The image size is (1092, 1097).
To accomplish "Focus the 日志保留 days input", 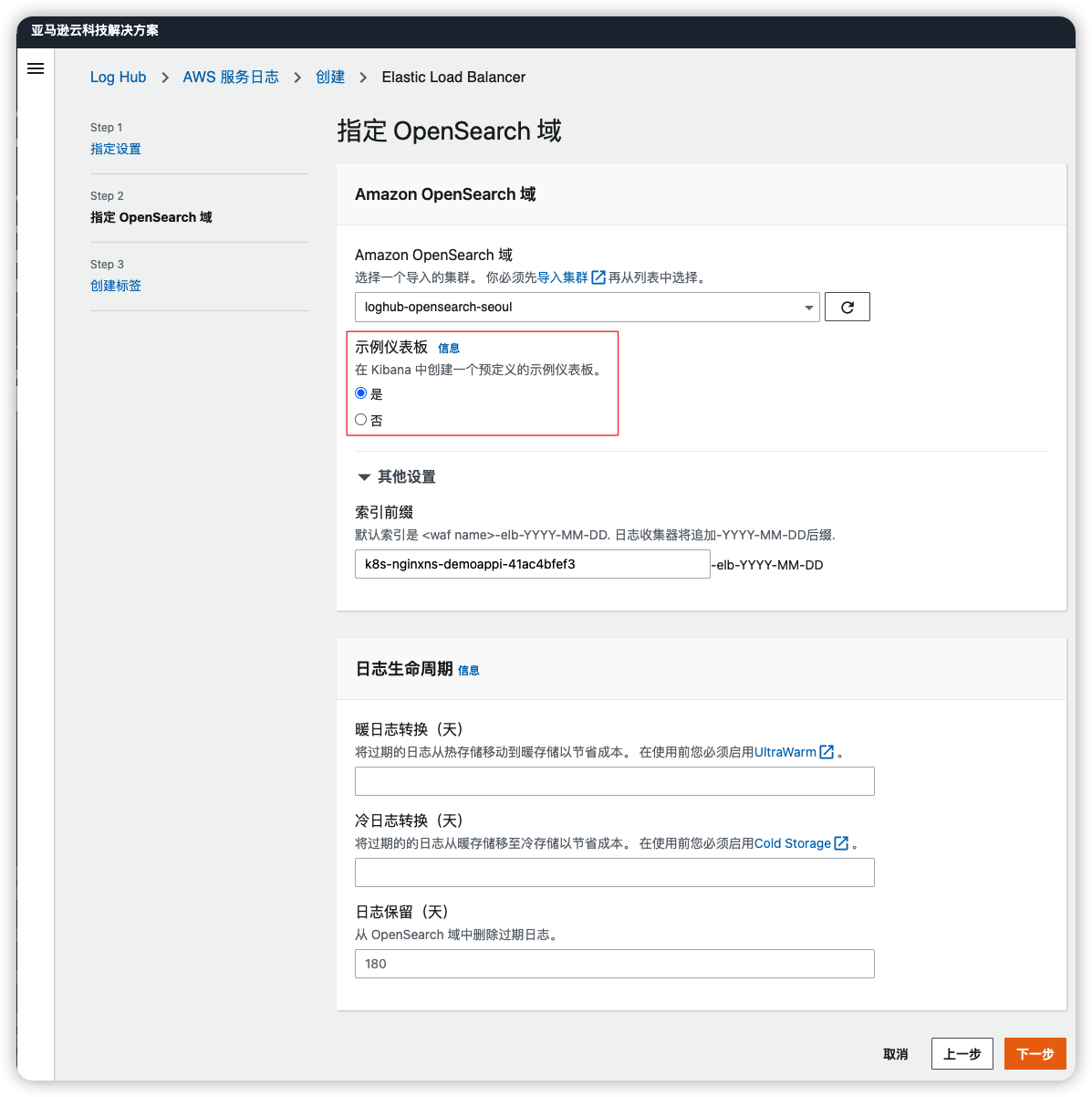I will tap(615, 964).
